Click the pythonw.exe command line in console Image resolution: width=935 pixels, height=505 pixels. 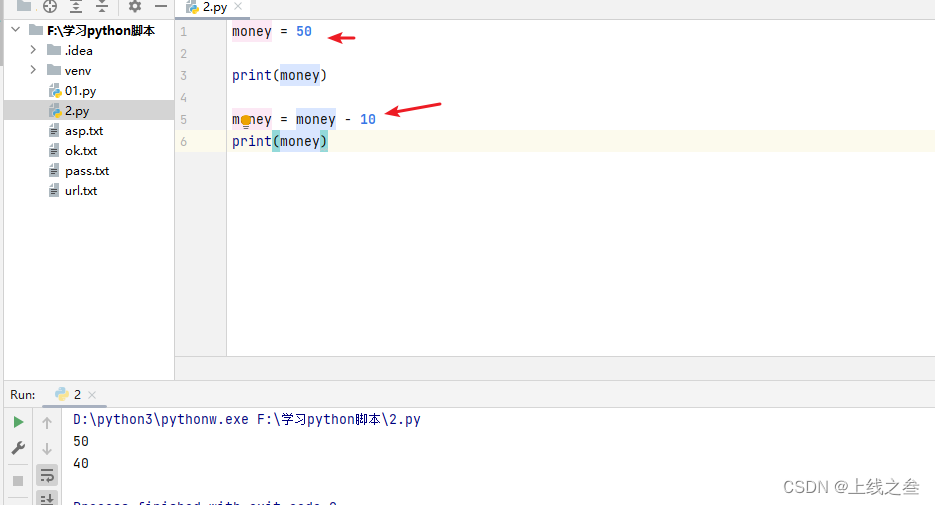pos(246,419)
